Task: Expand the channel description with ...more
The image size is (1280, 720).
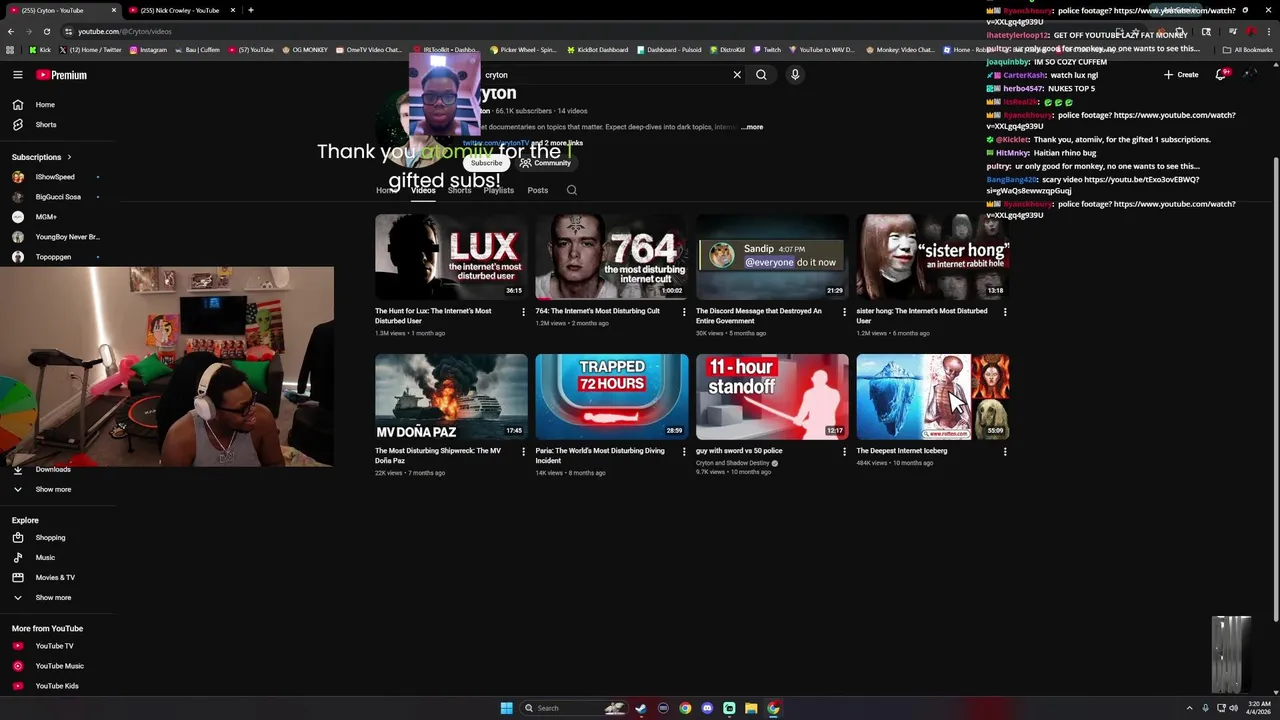Action: (x=753, y=127)
